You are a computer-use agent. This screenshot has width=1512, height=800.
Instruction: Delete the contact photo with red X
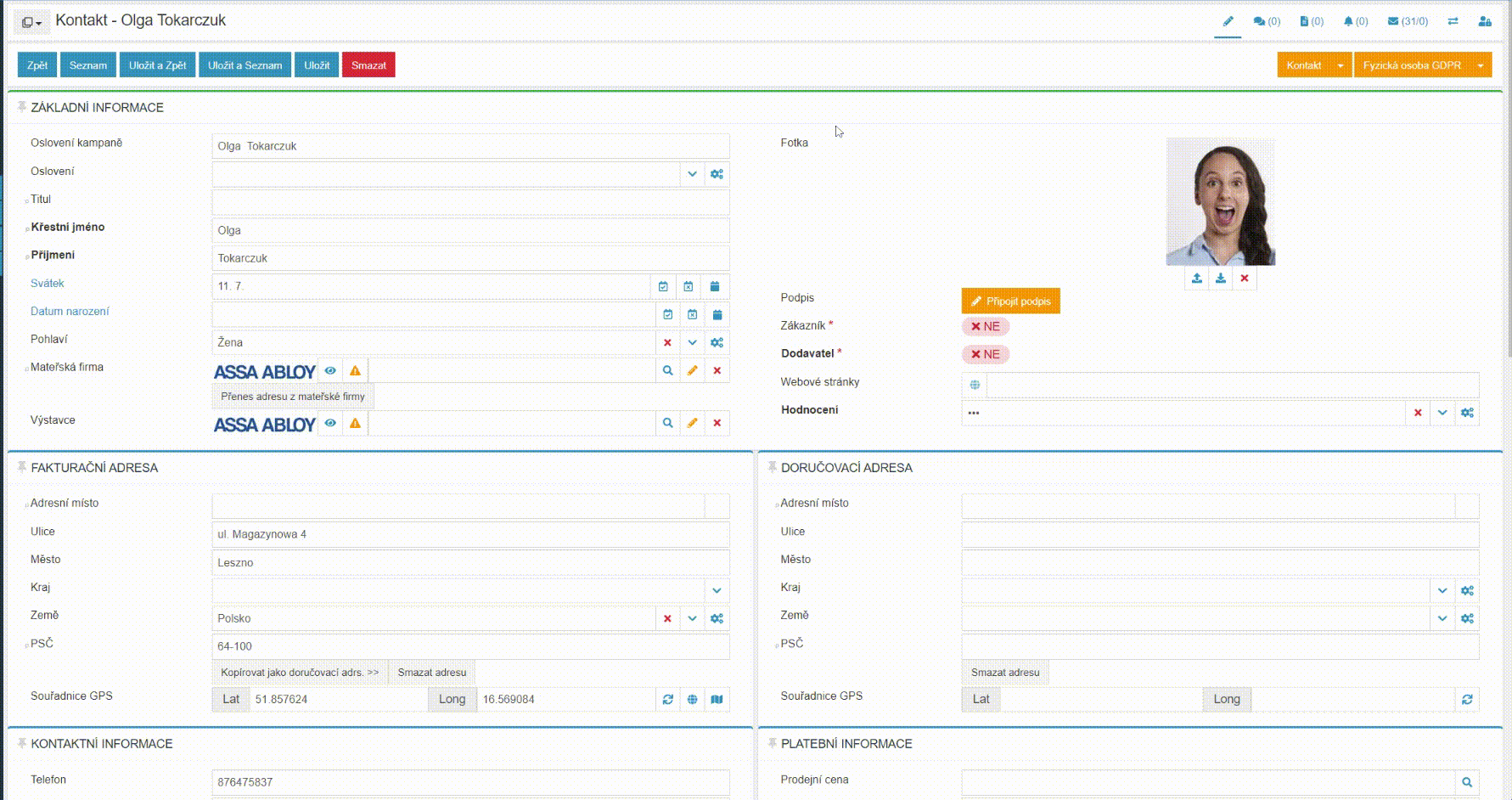point(1245,279)
